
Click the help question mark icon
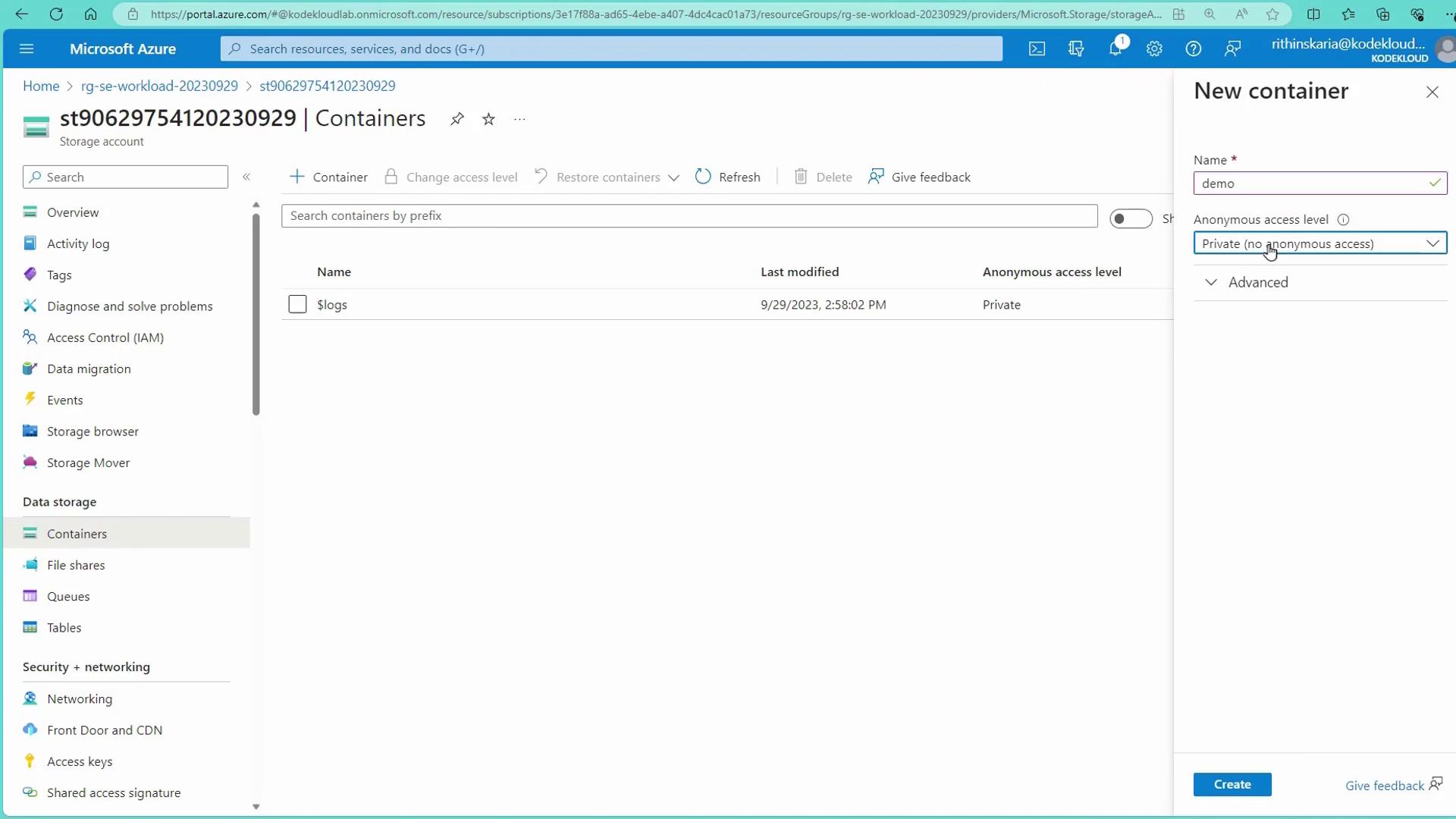pos(1194,49)
